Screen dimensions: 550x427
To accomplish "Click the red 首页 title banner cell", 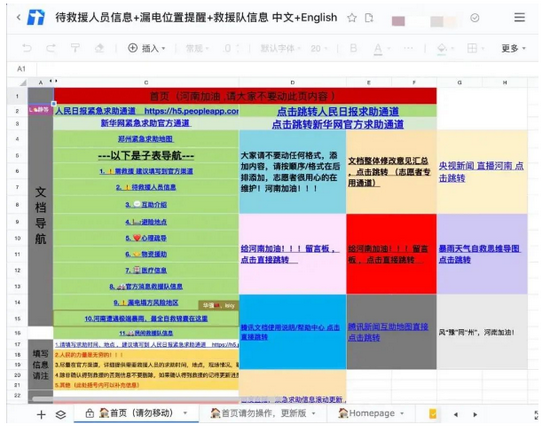I will [x=245, y=96].
